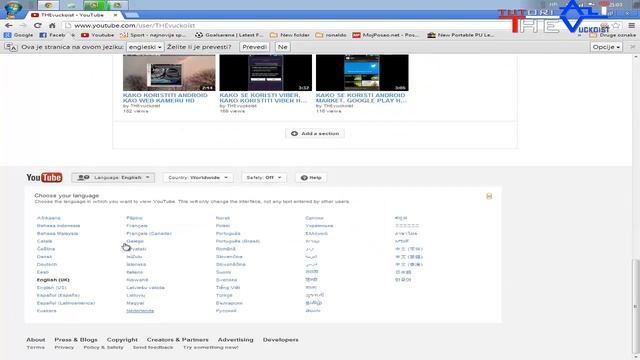
Task: Open a new browser tab
Action: tap(131, 15)
